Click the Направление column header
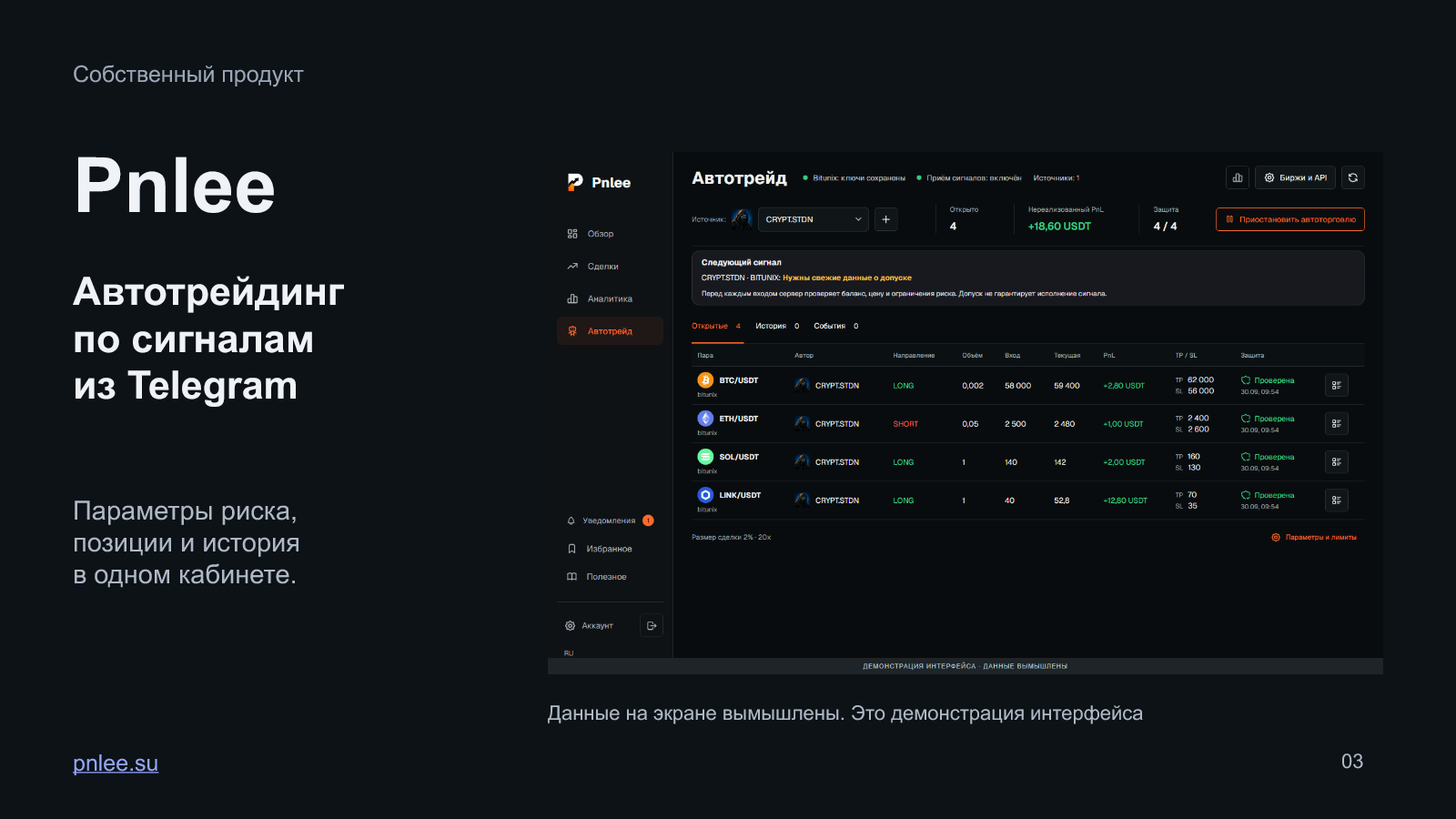Viewport: 1456px width, 819px height. (914, 356)
